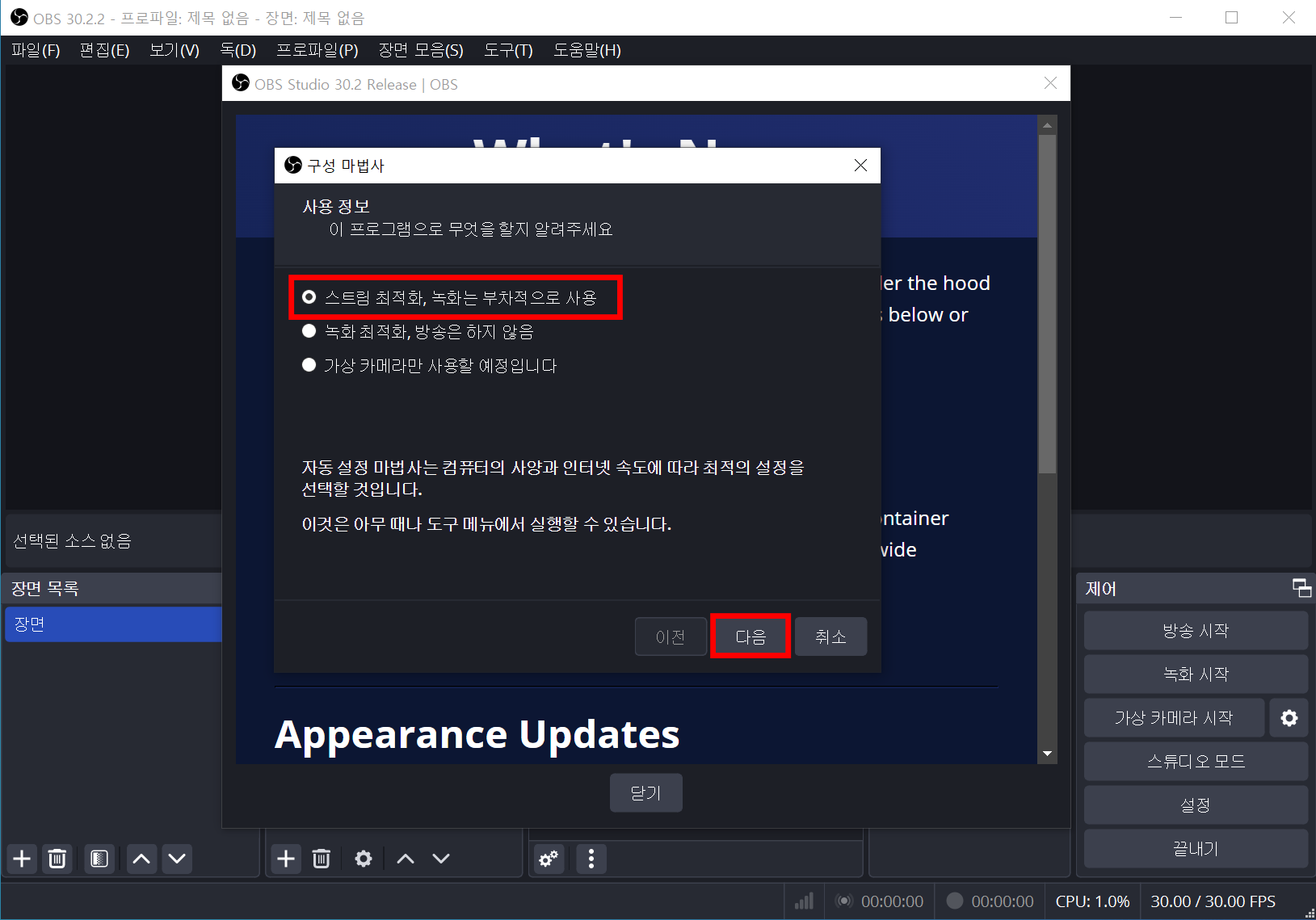This screenshot has width=1316, height=920.
Task: Click the recording status dot in status bar
Action: [x=955, y=901]
